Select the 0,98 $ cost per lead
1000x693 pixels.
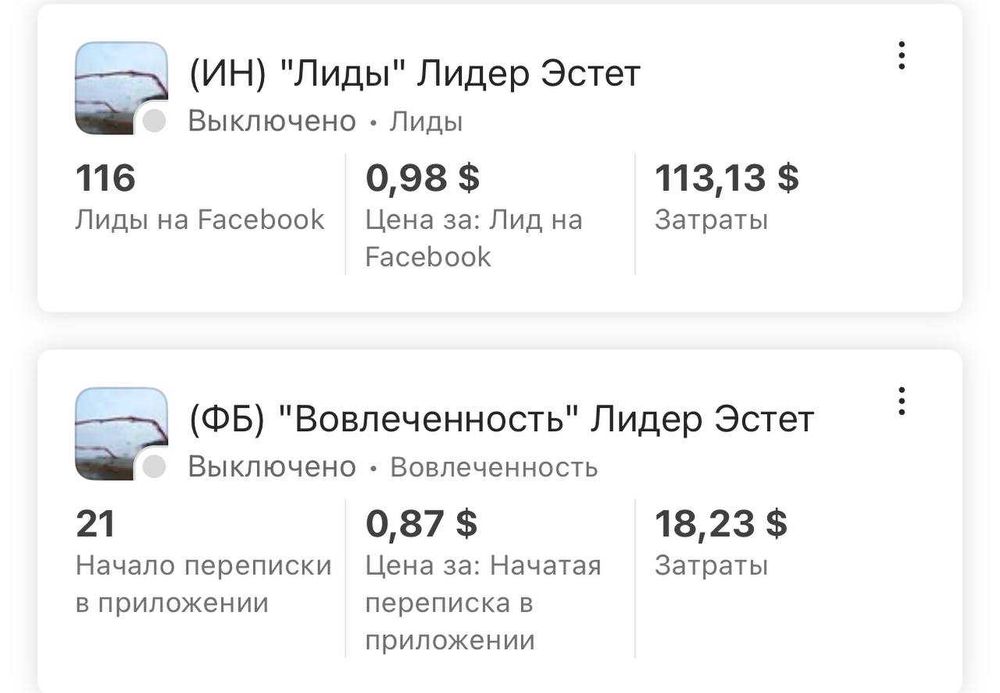(x=422, y=178)
